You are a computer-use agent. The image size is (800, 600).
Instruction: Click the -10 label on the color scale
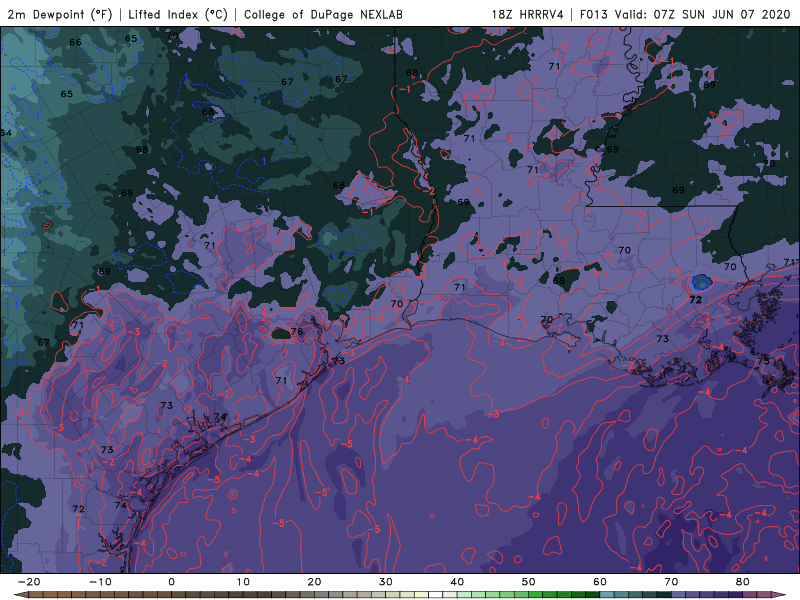[x=100, y=582]
